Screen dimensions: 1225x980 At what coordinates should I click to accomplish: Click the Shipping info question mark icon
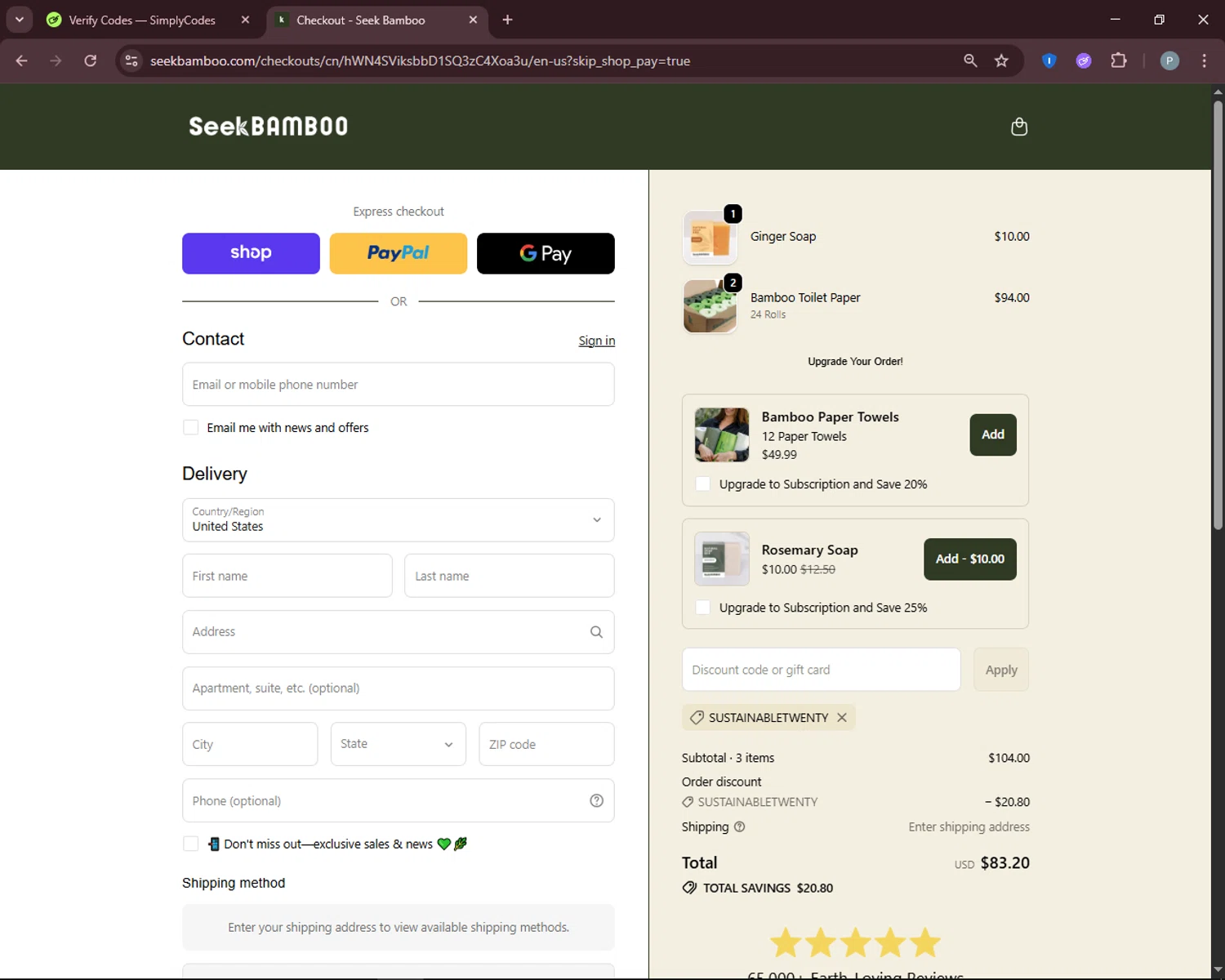point(739,826)
